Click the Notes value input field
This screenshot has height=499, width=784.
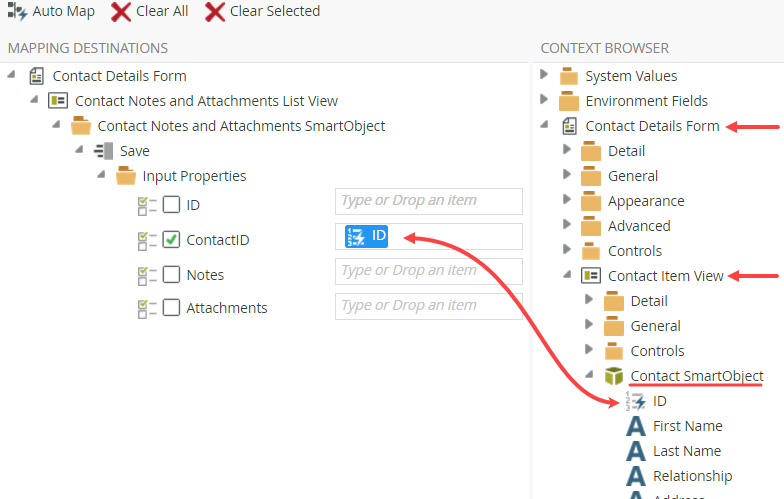coord(428,271)
